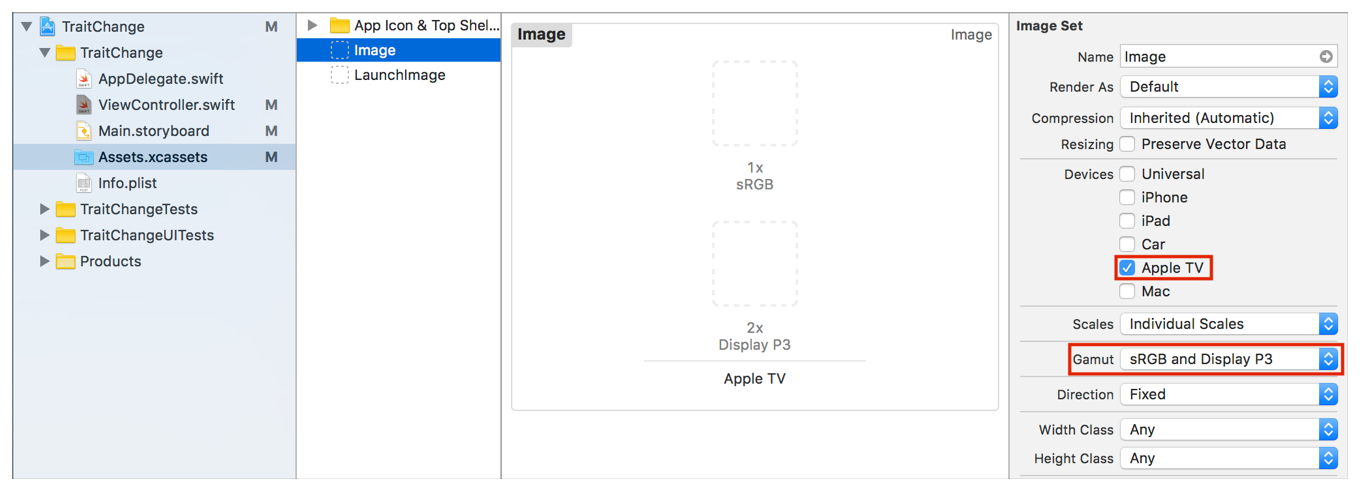Screen dimensions: 1360x491
Task: Click the 1x sRGB image well
Action: click(755, 104)
